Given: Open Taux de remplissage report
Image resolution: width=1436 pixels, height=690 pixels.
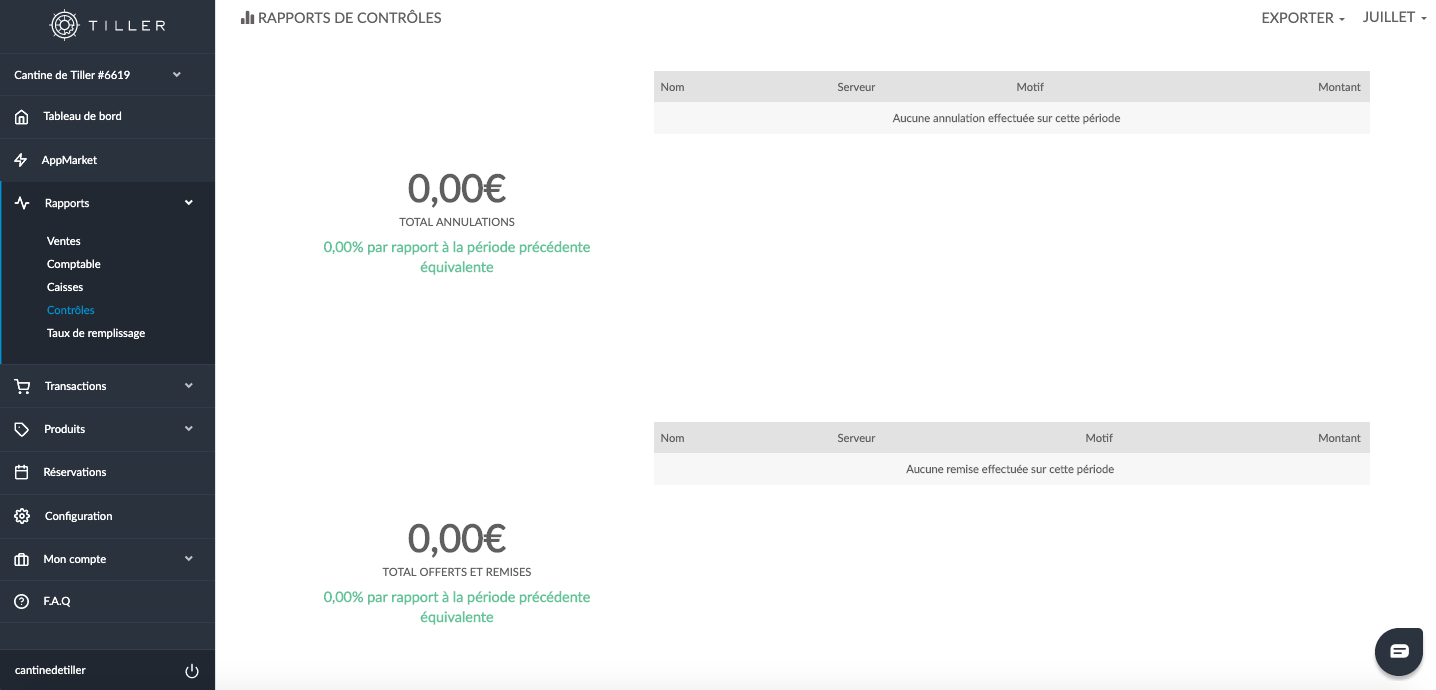Looking at the screenshot, I should (96, 333).
